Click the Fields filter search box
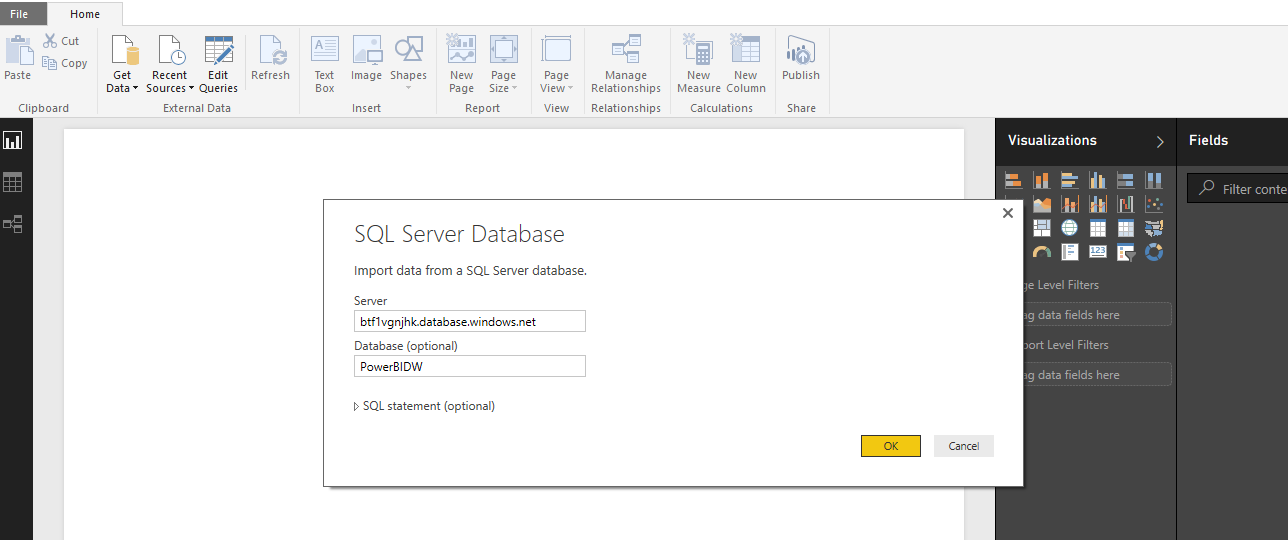1288x540 pixels. pos(1238,188)
